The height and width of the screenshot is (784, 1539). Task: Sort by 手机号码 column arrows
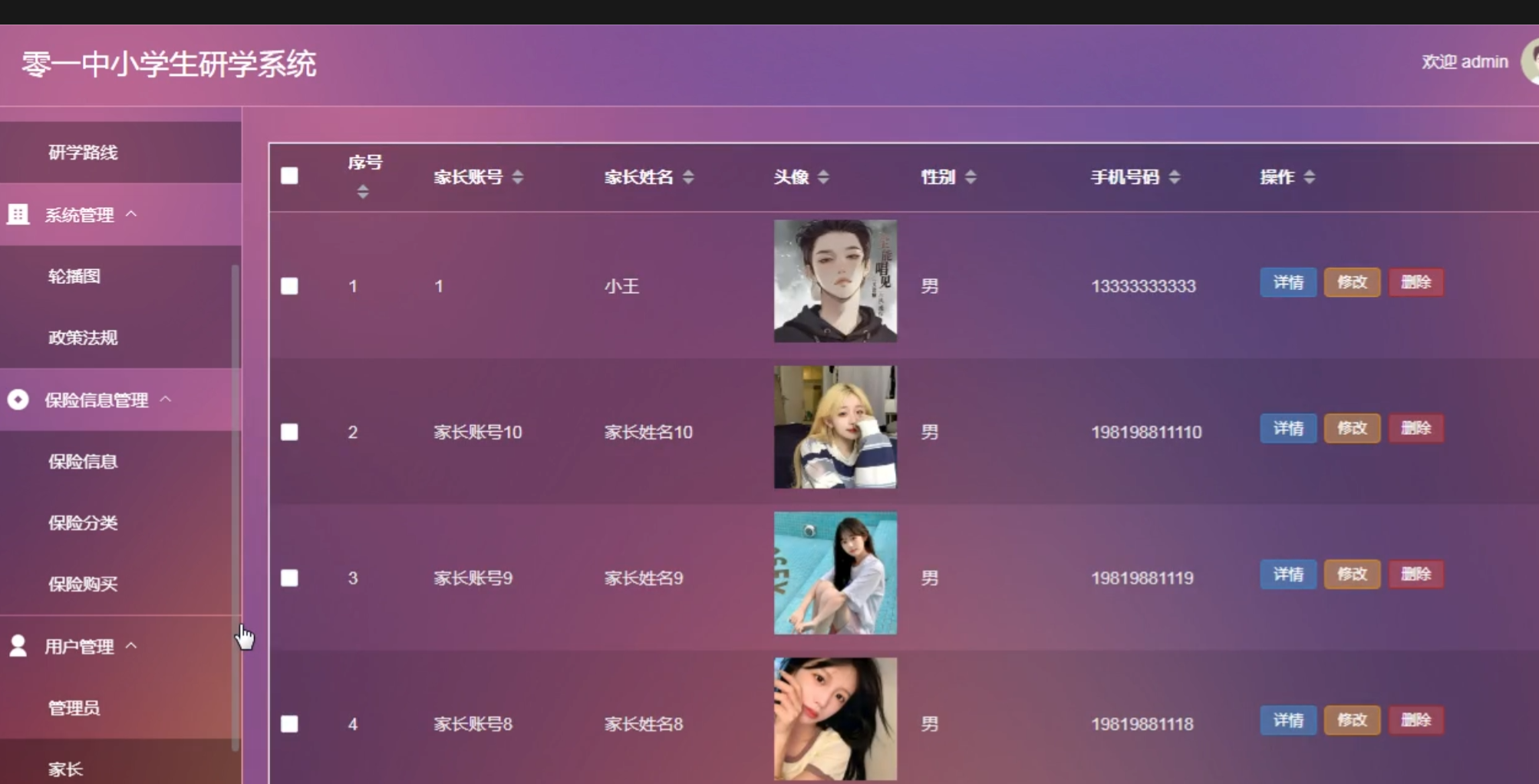coord(1175,177)
